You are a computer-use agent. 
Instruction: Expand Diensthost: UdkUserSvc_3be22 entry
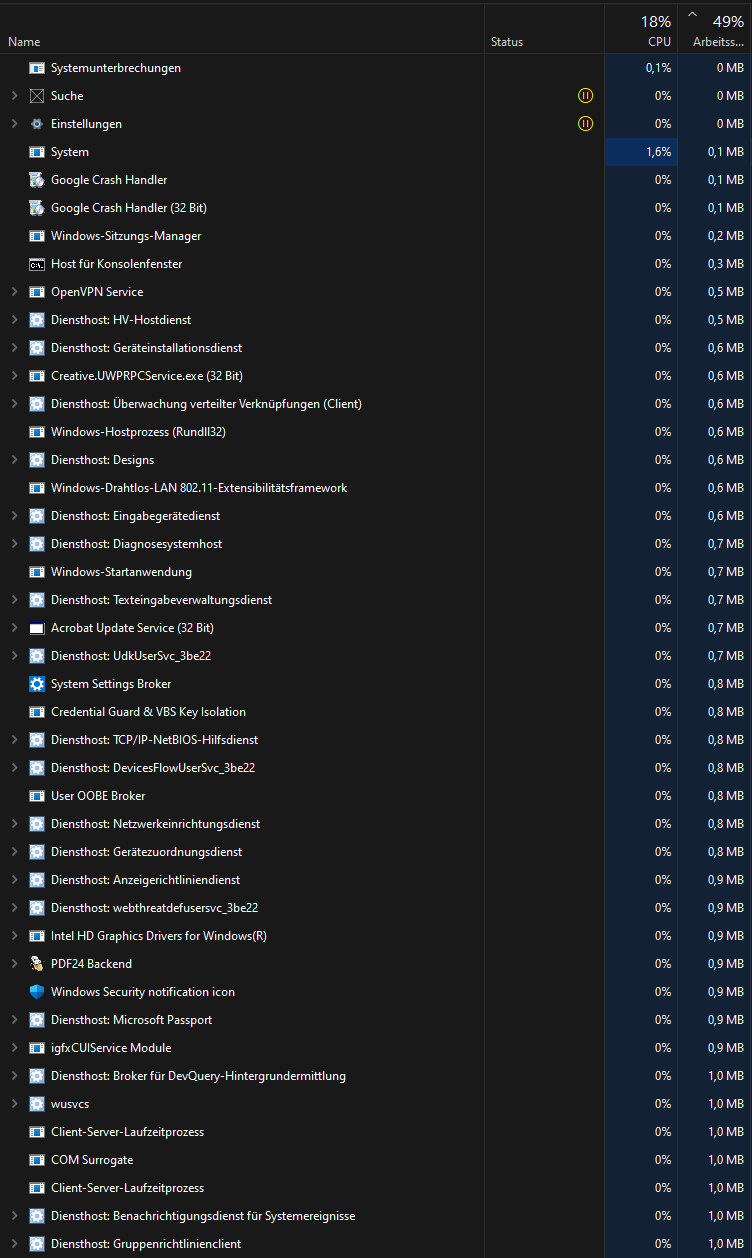pyautogui.click(x=14, y=656)
